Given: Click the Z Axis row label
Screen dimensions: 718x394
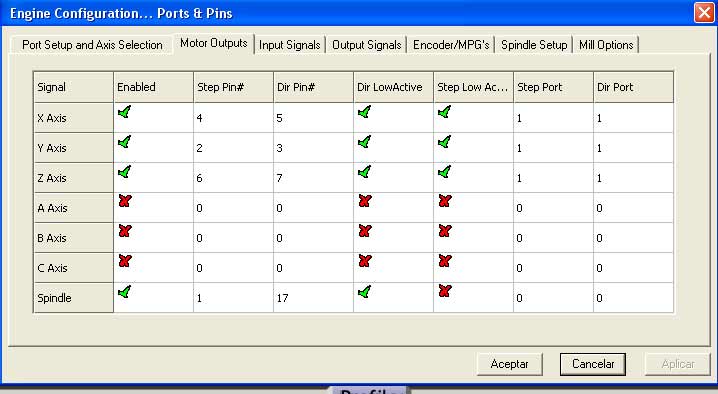Looking at the screenshot, I should coord(73,178).
